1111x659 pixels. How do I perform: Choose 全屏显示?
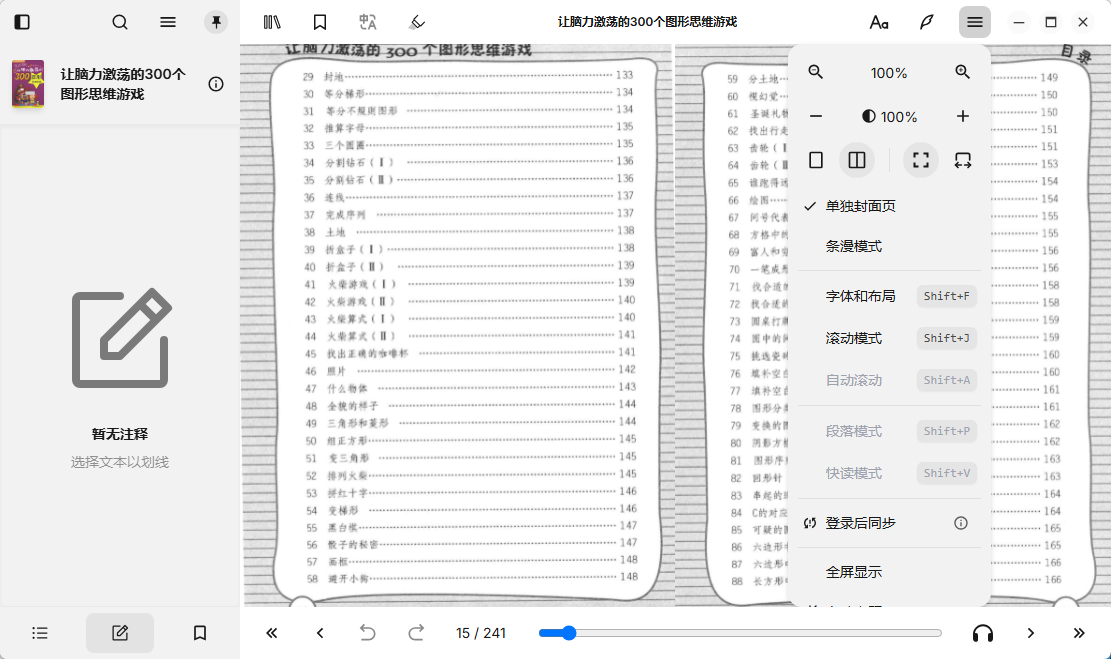tap(889, 572)
